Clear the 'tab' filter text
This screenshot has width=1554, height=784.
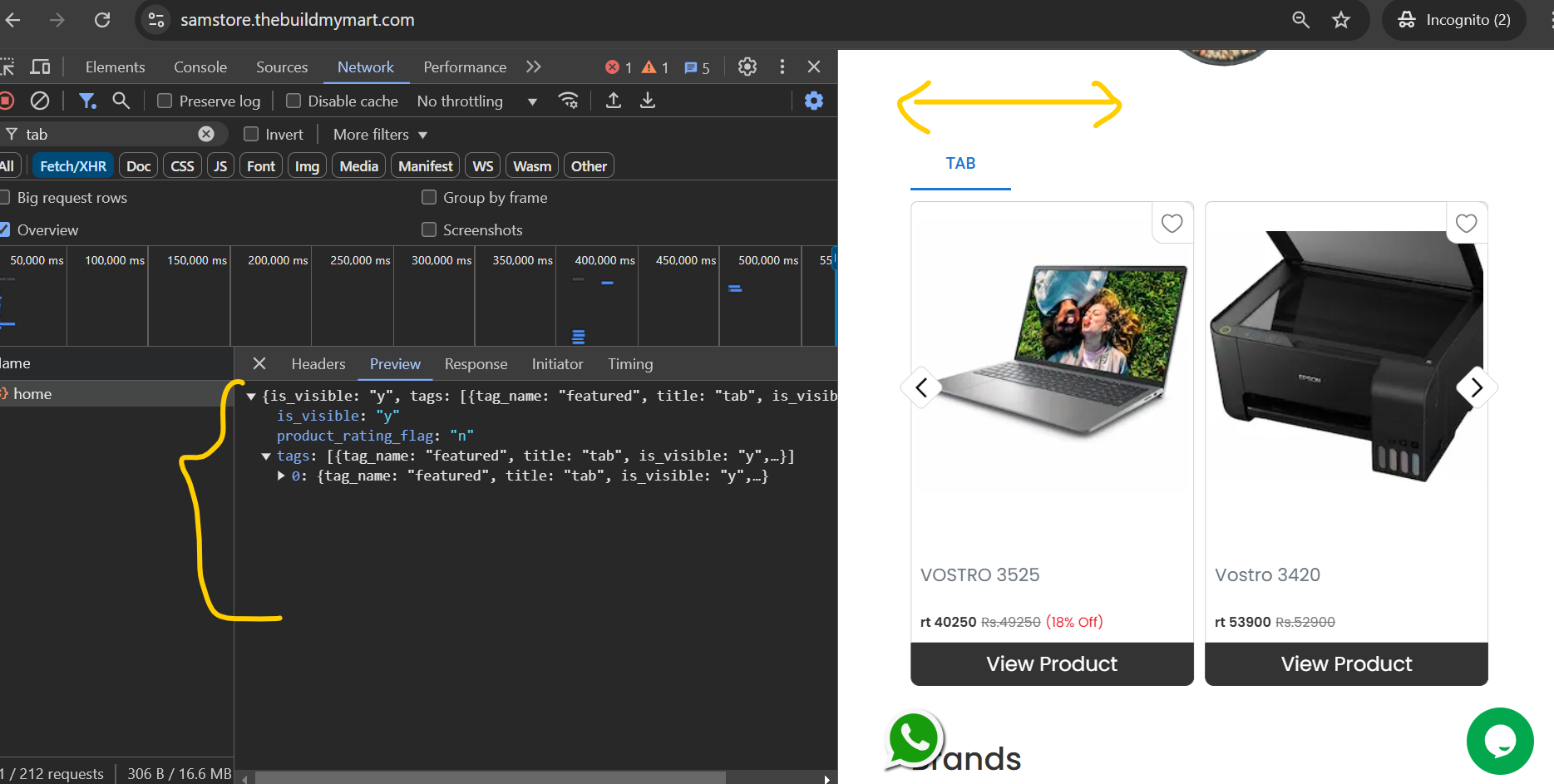click(206, 134)
